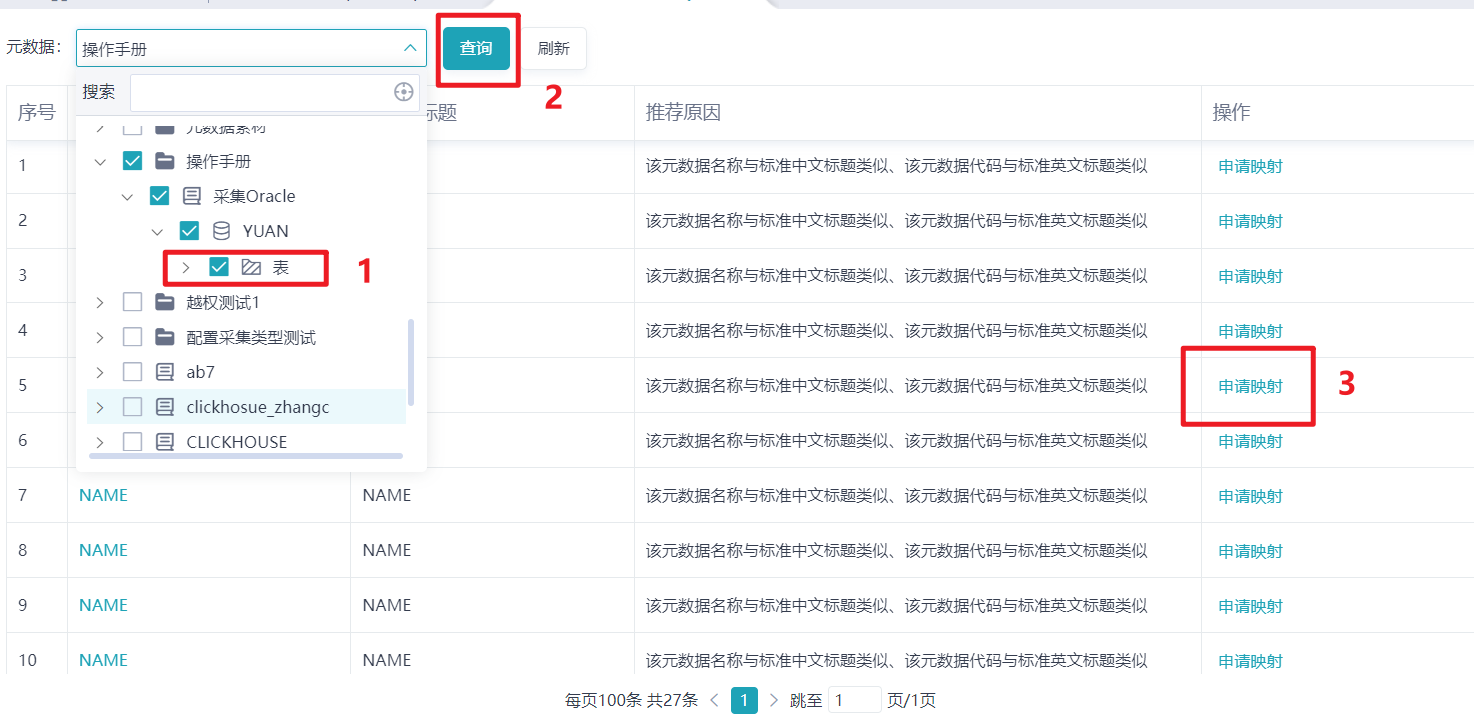Click the document icon beside ab7
The image size is (1474, 721).
pos(165,372)
